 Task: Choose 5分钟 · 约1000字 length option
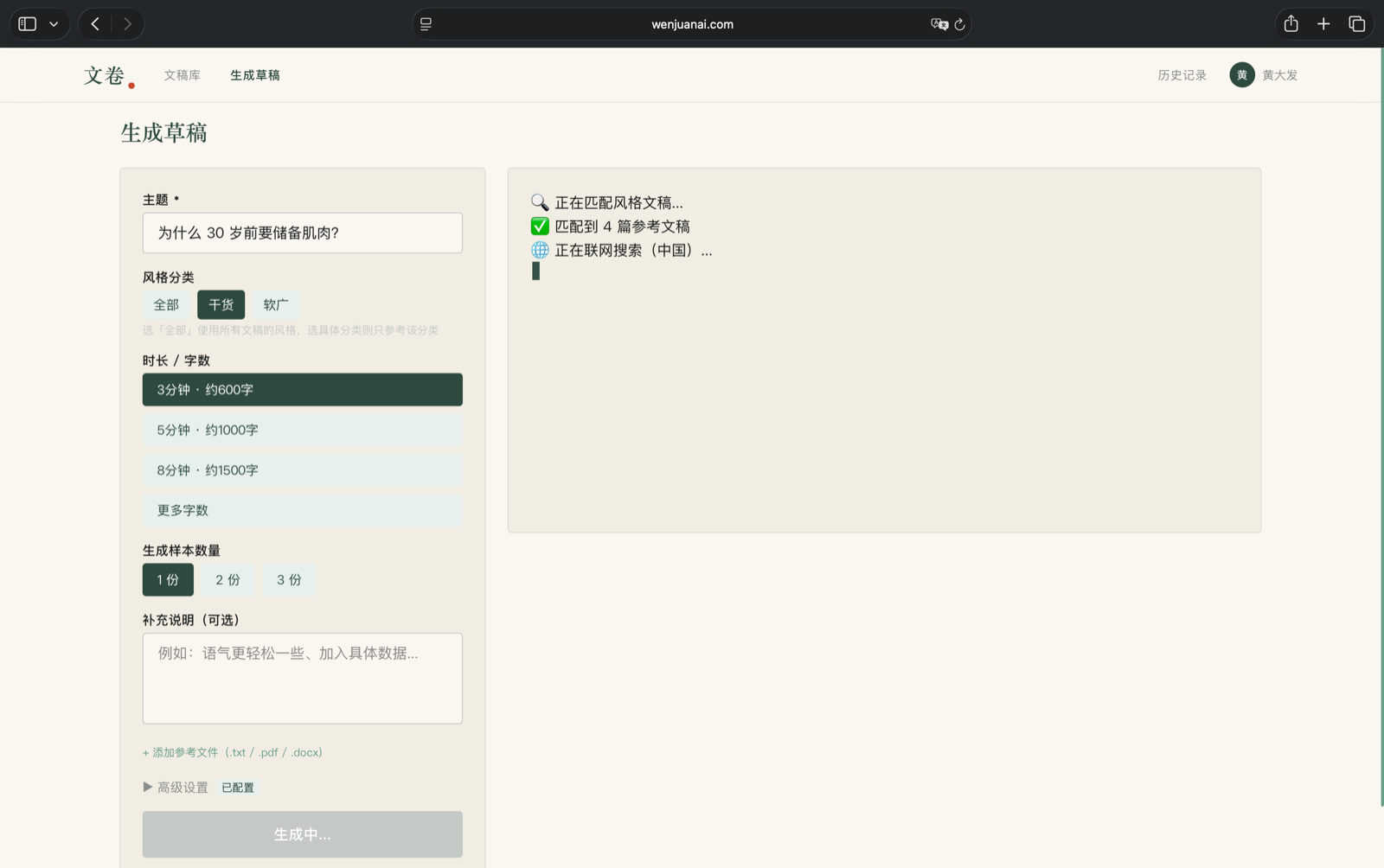pos(303,430)
